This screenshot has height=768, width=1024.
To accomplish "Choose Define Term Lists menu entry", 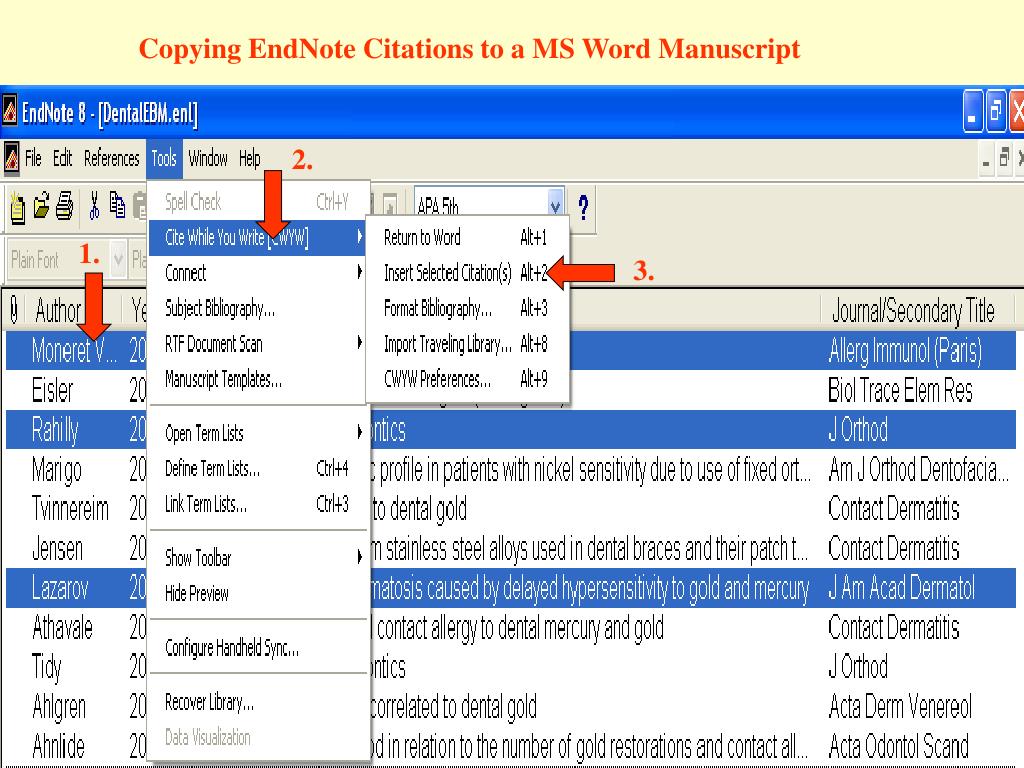I will click(x=257, y=468).
